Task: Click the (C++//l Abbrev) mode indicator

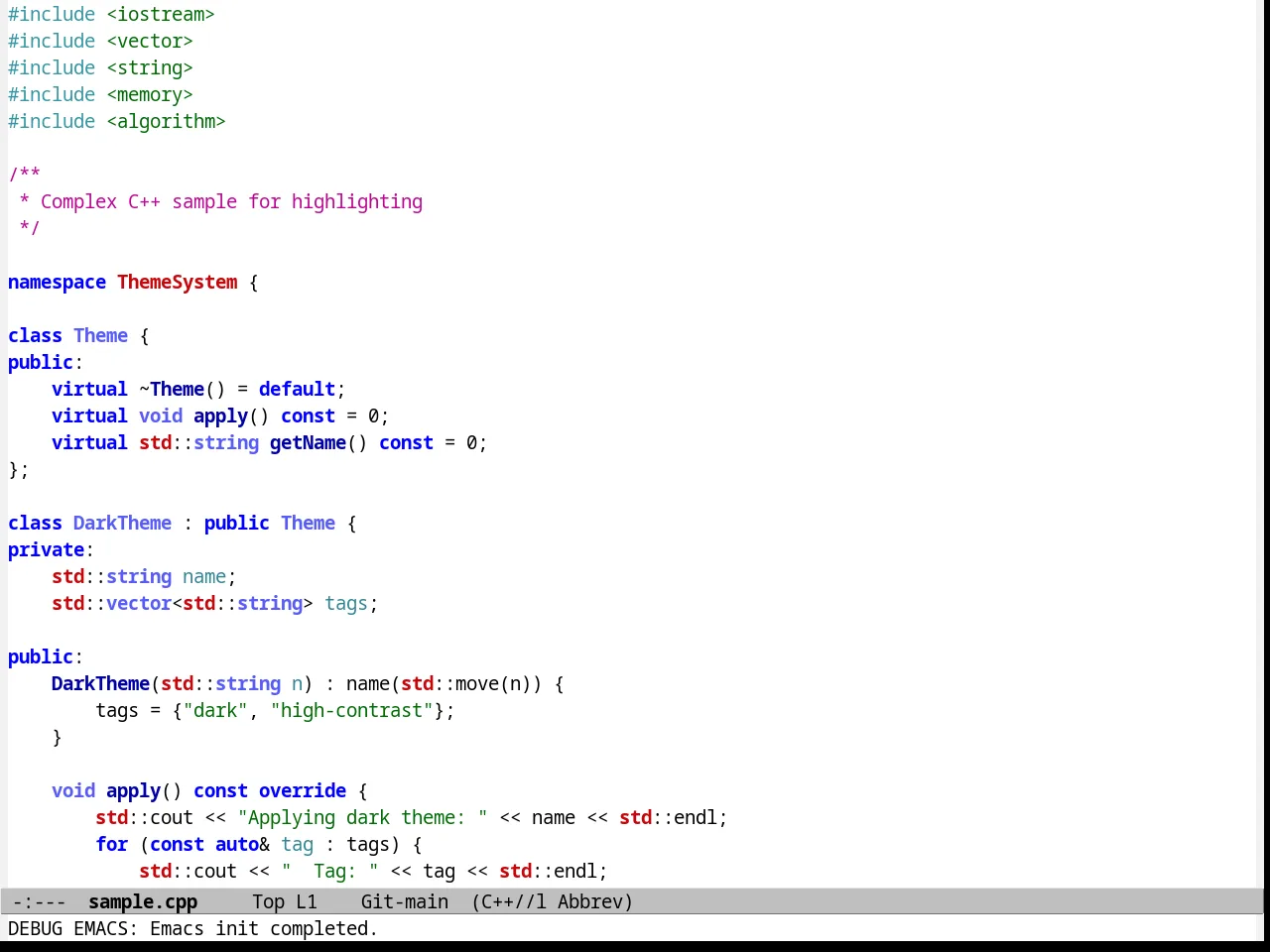Action: tap(553, 901)
